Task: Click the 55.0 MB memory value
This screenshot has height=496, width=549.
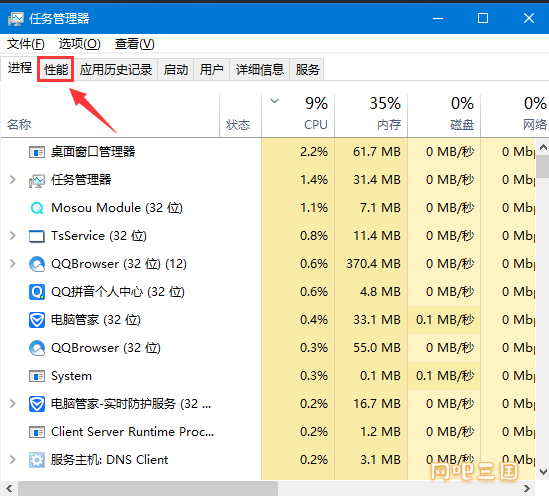Action: coord(377,348)
